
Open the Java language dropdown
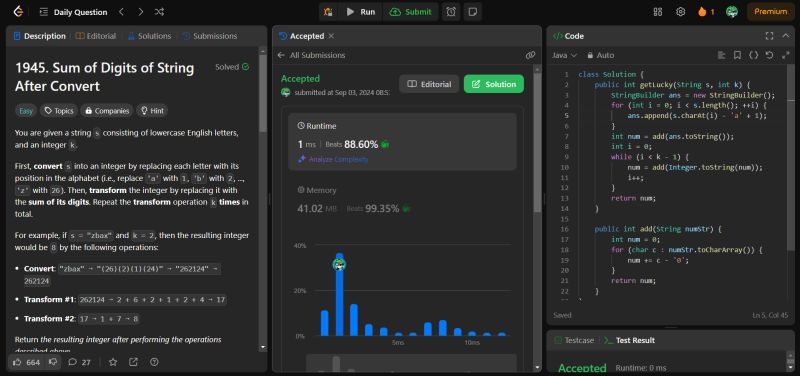(x=564, y=55)
